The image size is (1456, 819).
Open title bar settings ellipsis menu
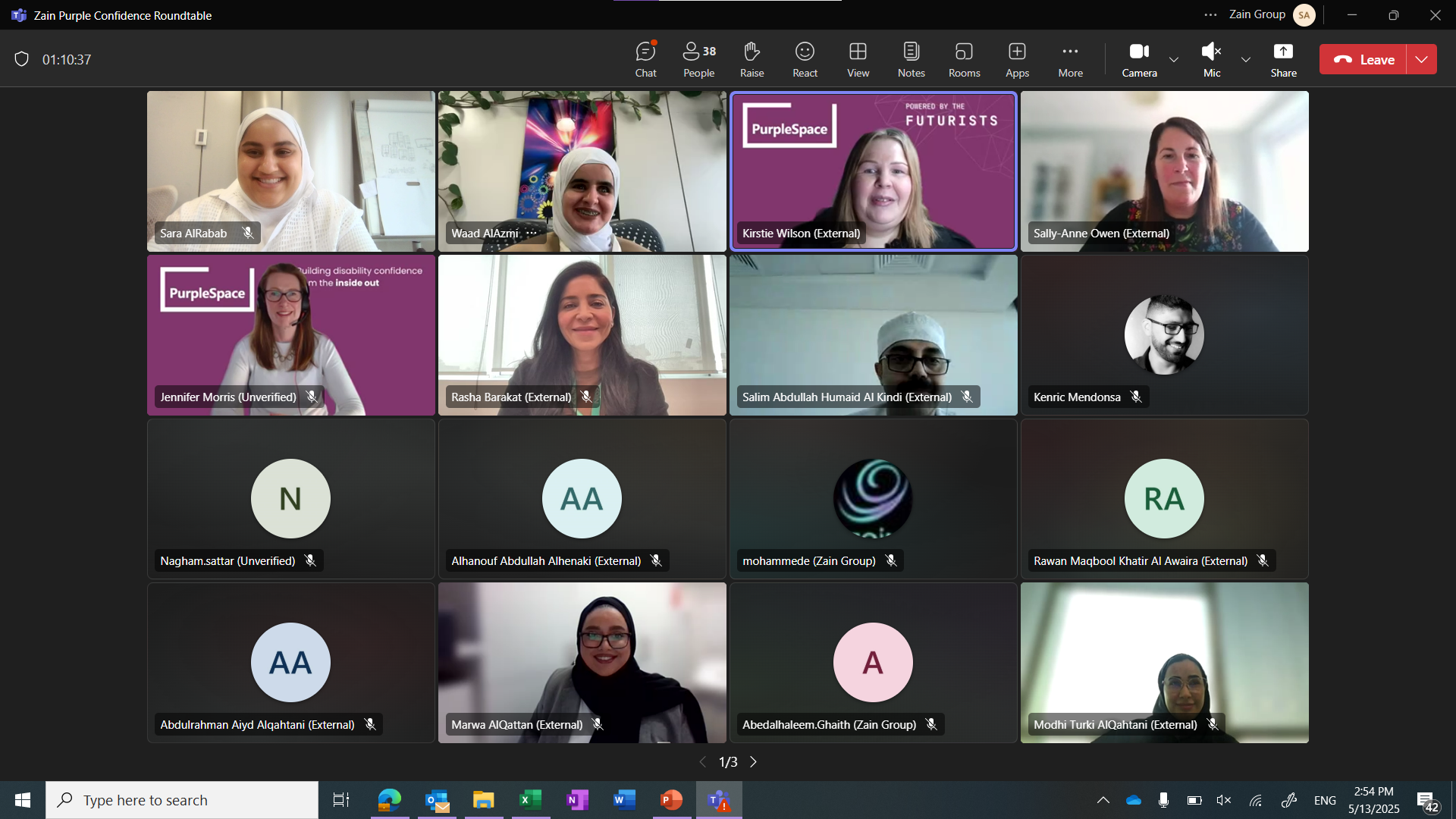pos(1210,14)
